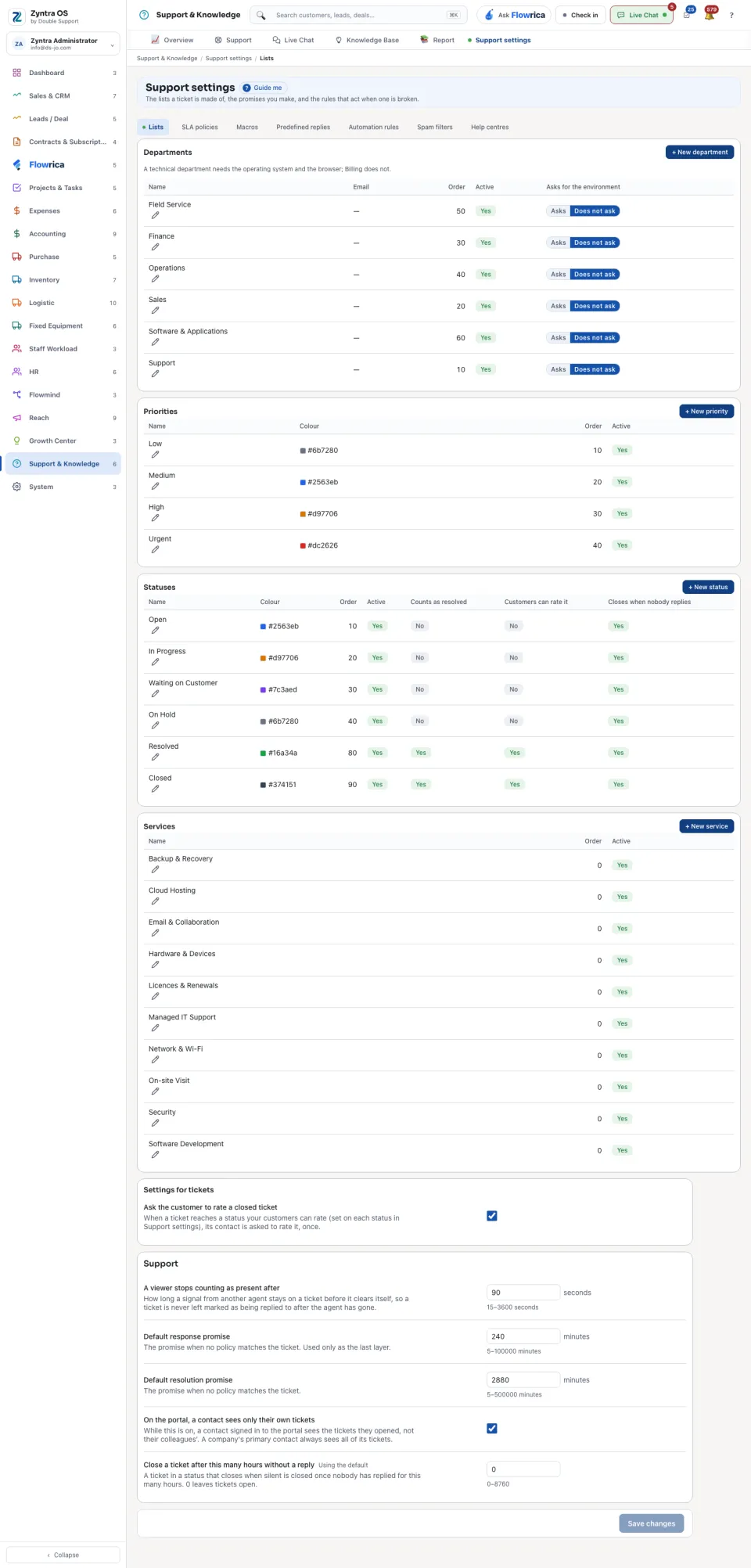Click the Default resolution promise minutes field

(x=523, y=1380)
